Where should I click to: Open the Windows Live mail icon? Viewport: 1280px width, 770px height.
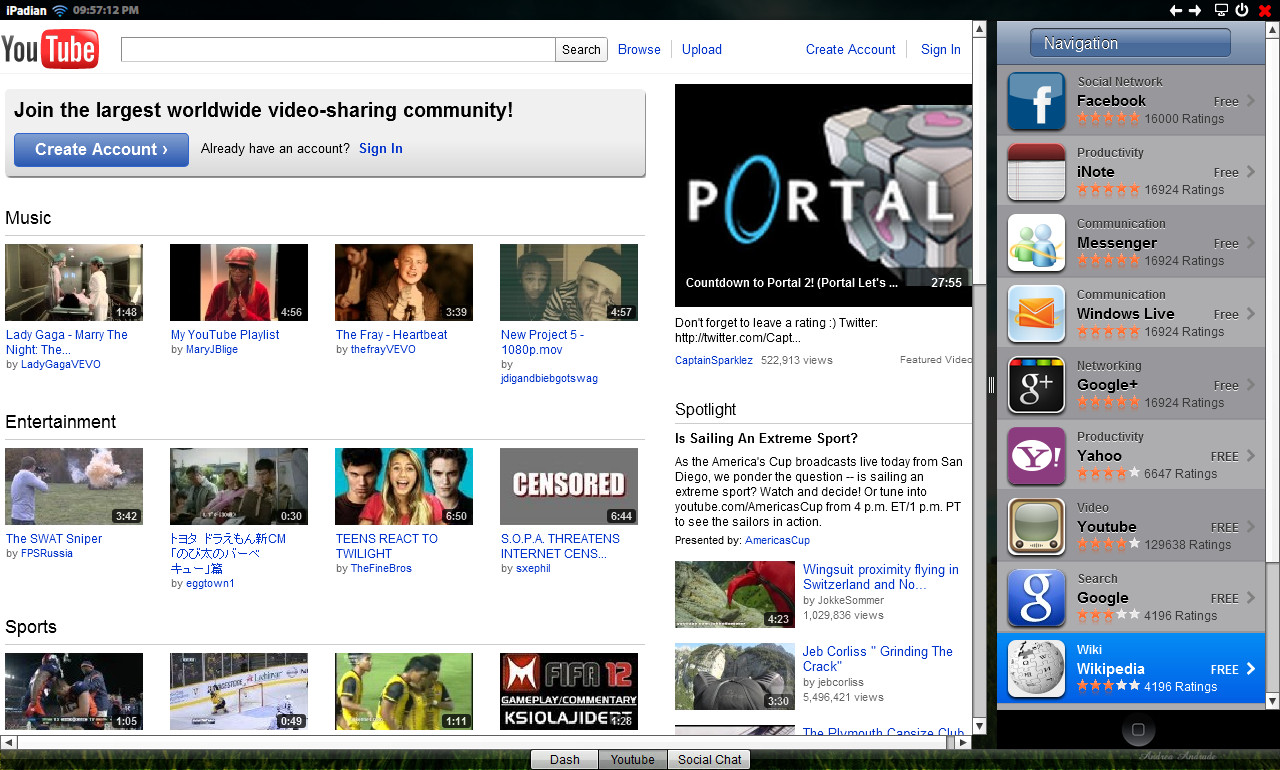coord(1036,314)
